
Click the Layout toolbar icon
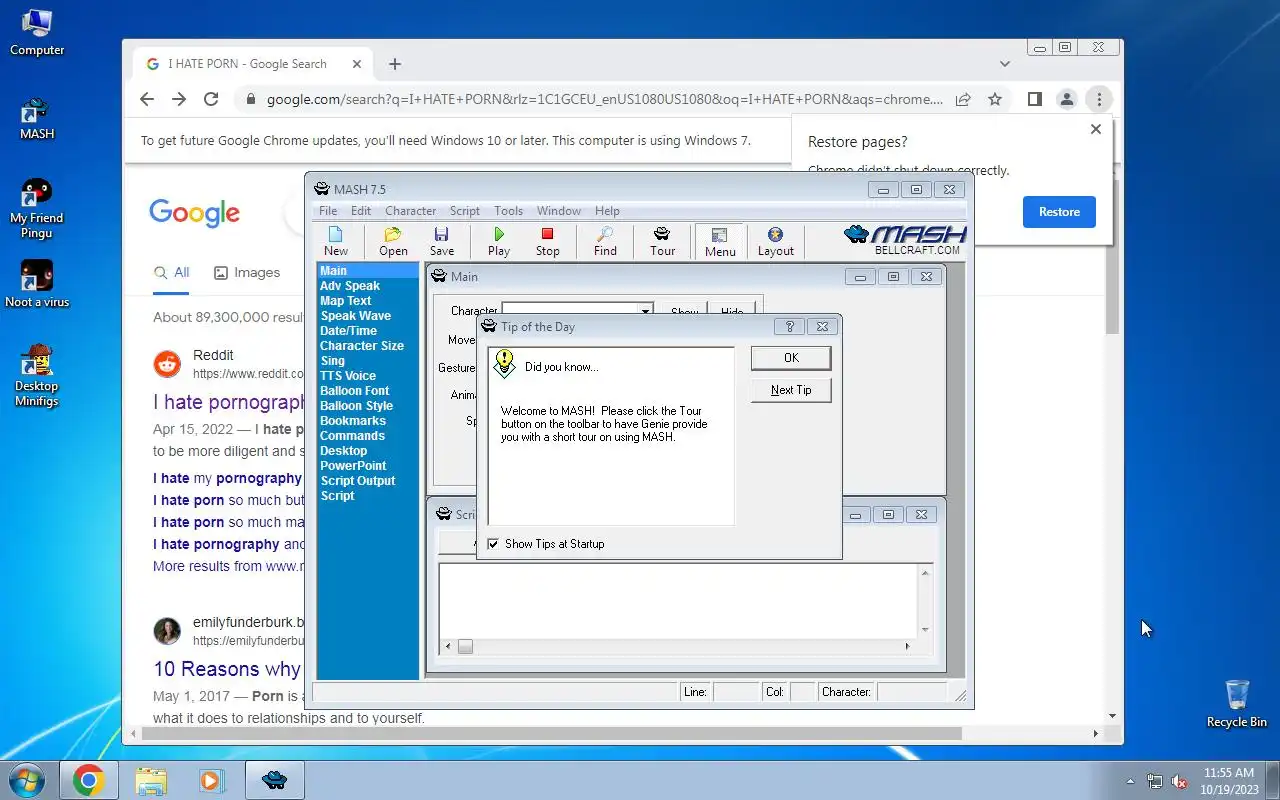click(x=775, y=241)
